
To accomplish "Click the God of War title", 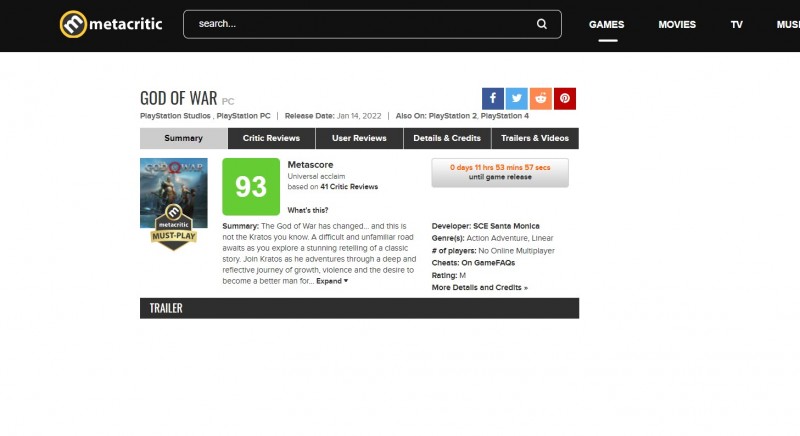I will click(x=179, y=98).
